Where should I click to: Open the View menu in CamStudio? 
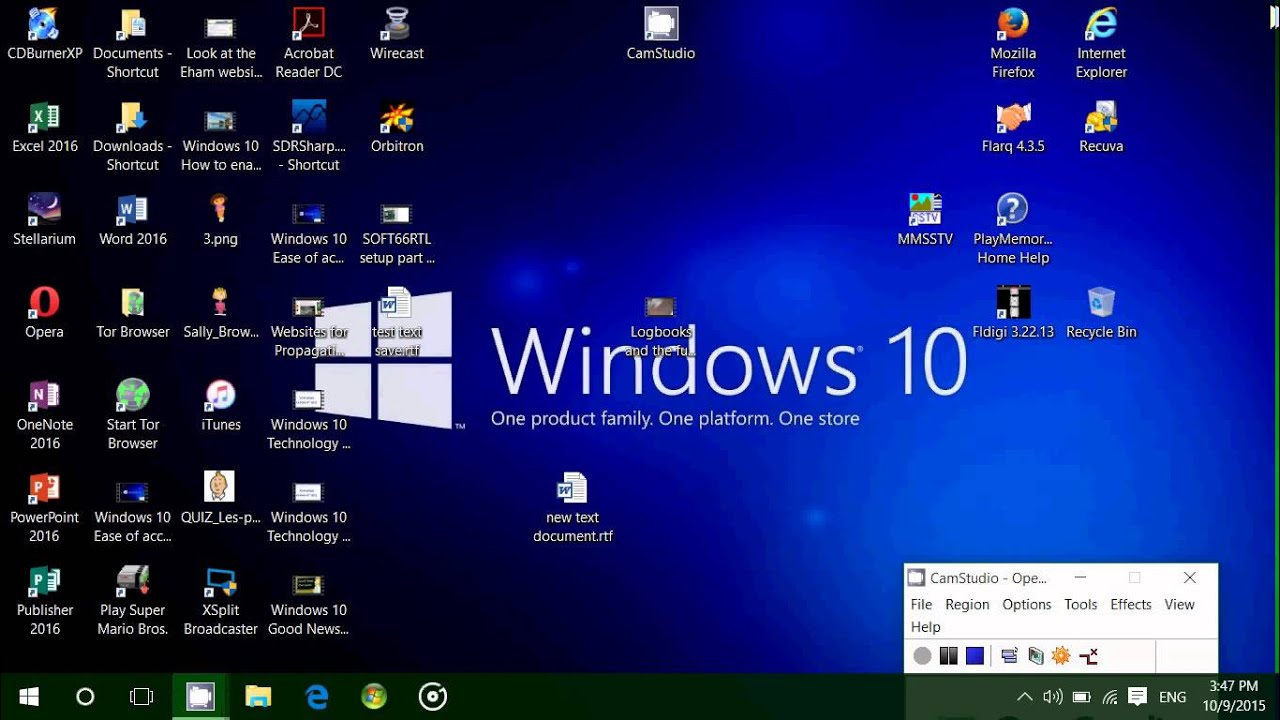click(1179, 604)
